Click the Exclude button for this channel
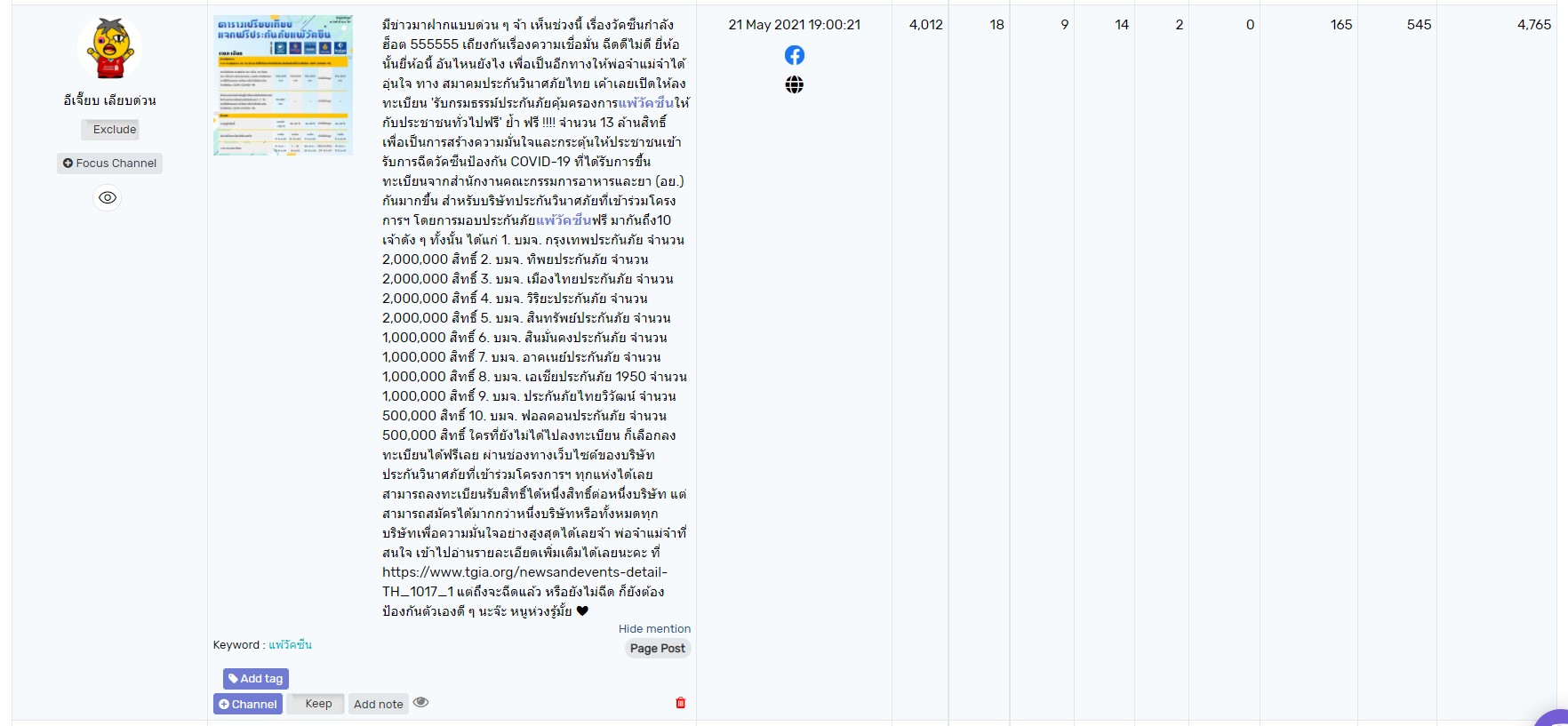This screenshot has width=1568, height=726. 109,130
